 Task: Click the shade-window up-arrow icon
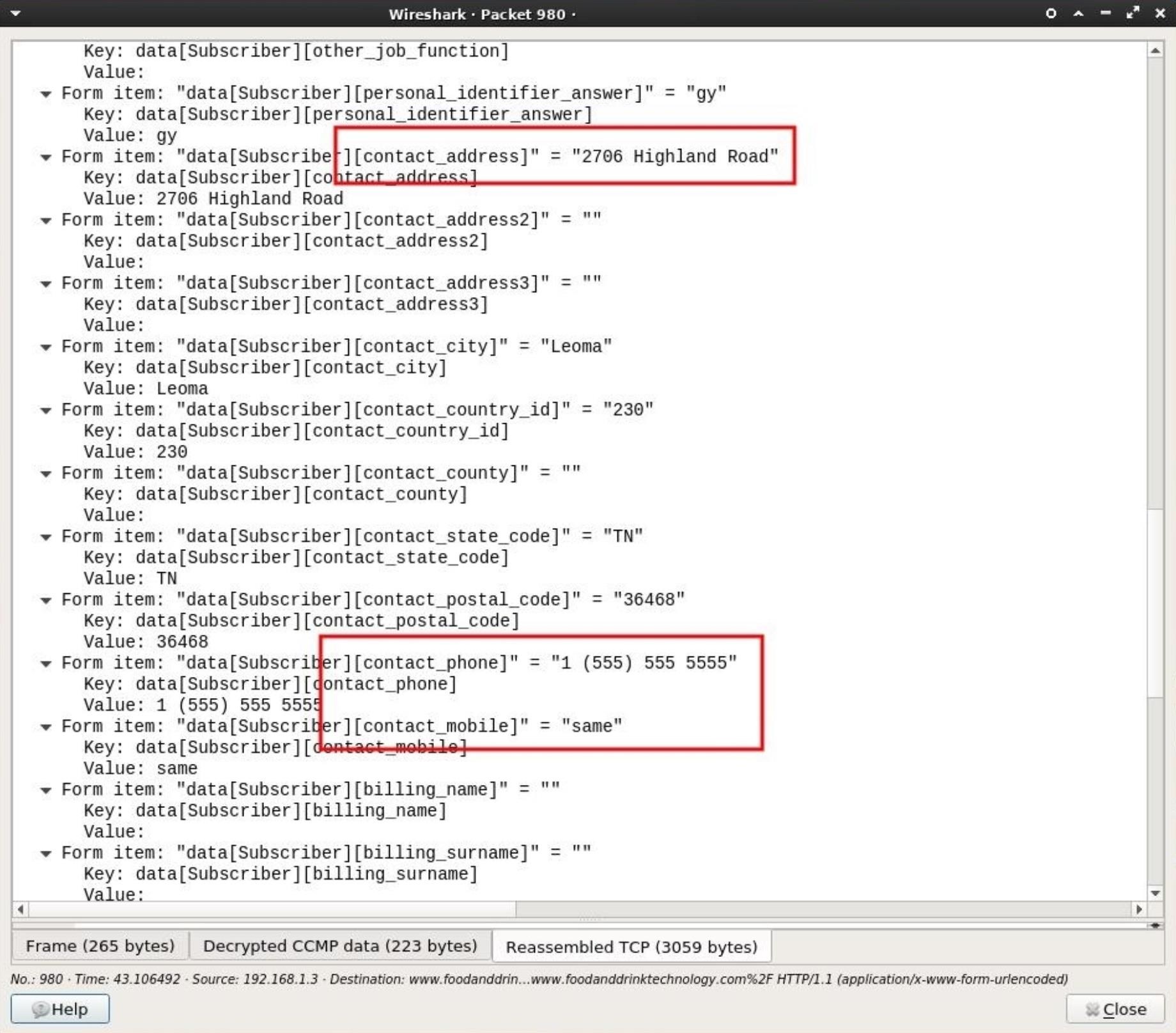coord(1078,13)
